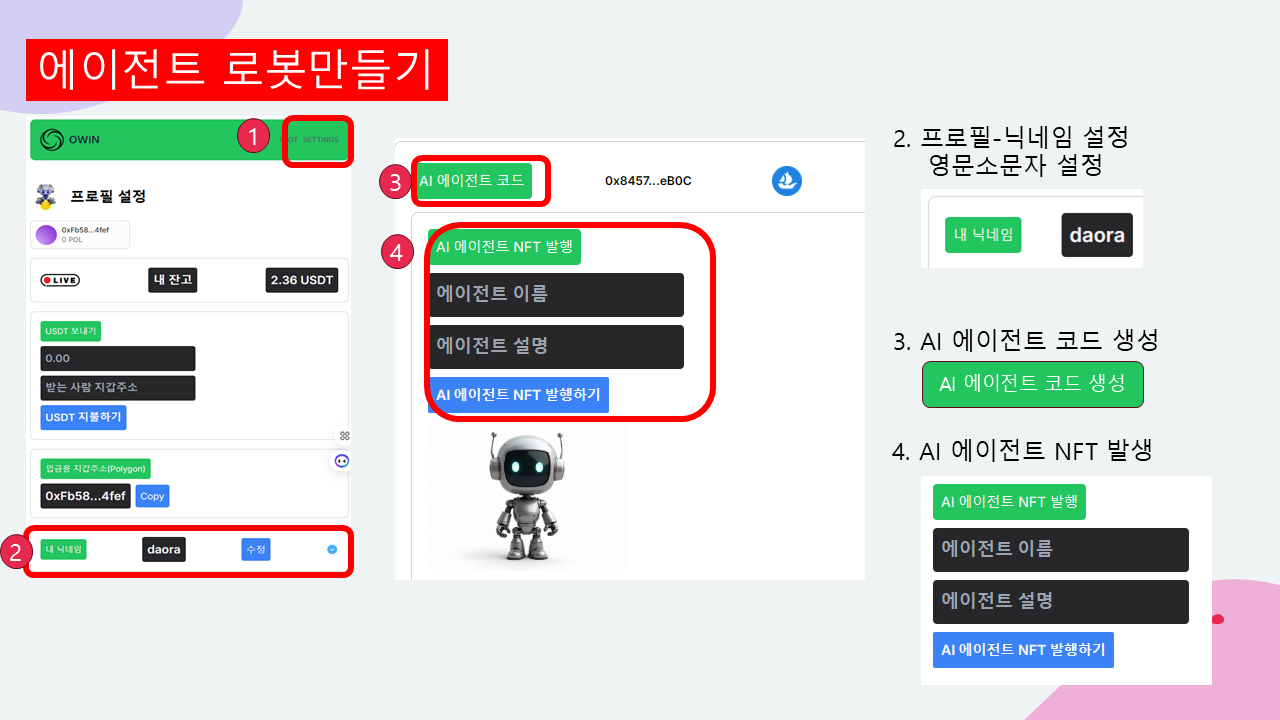1280x720 pixels.
Task: Click the 내 잔고 label
Action: click(x=172, y=280)
